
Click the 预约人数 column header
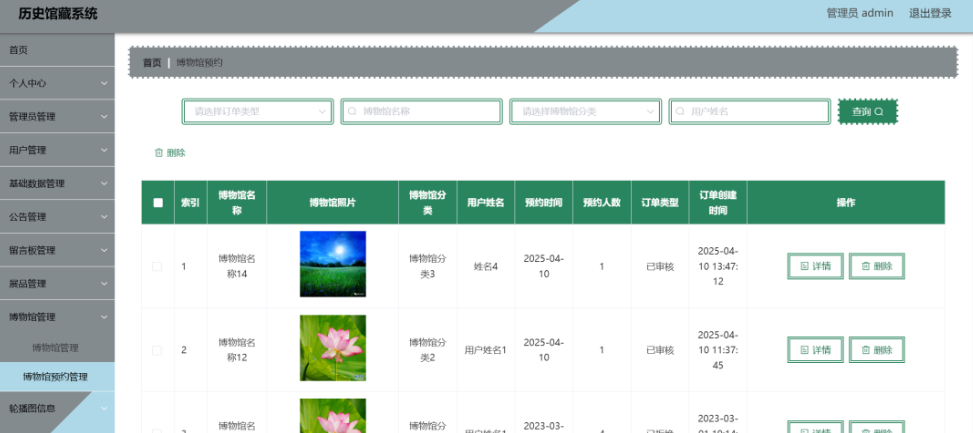pos(602,203)
